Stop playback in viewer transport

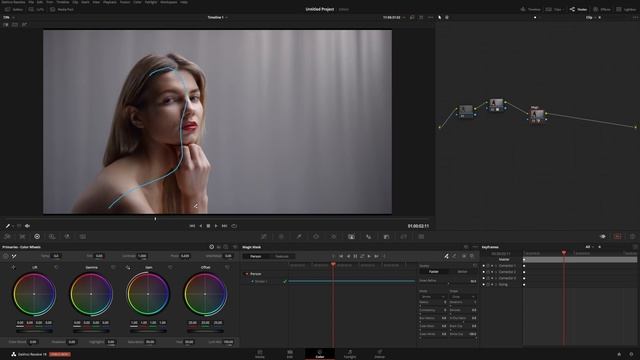click(208, 226)
